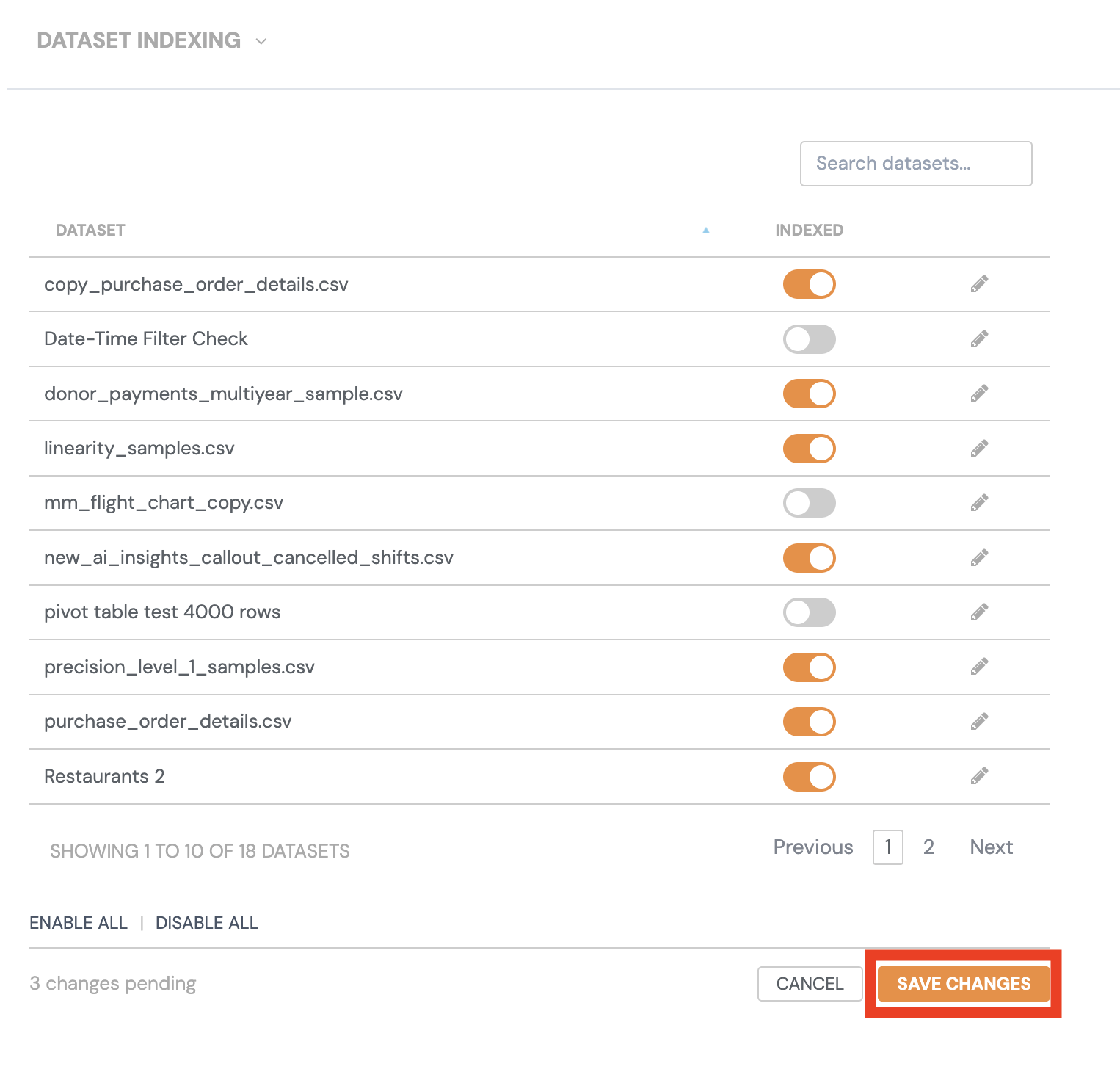The height and width of the screenshot is (1072, 1120).
Task: Click Next pagination link
Action: point(991,847)
